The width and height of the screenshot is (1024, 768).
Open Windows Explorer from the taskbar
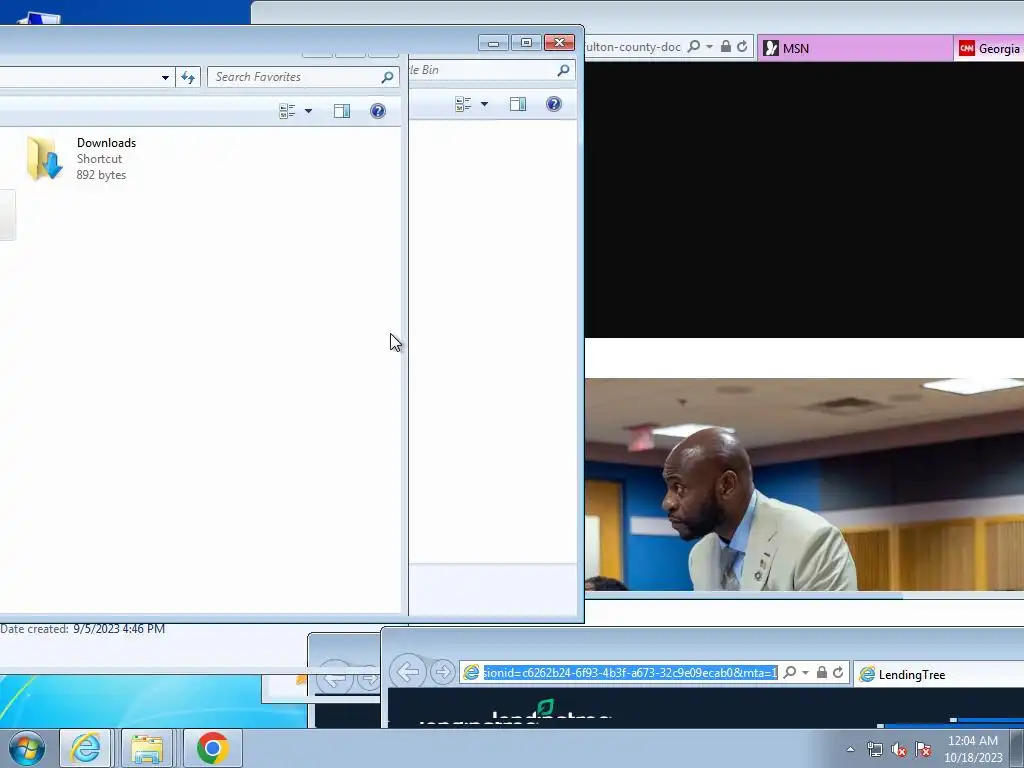[147, 748]
